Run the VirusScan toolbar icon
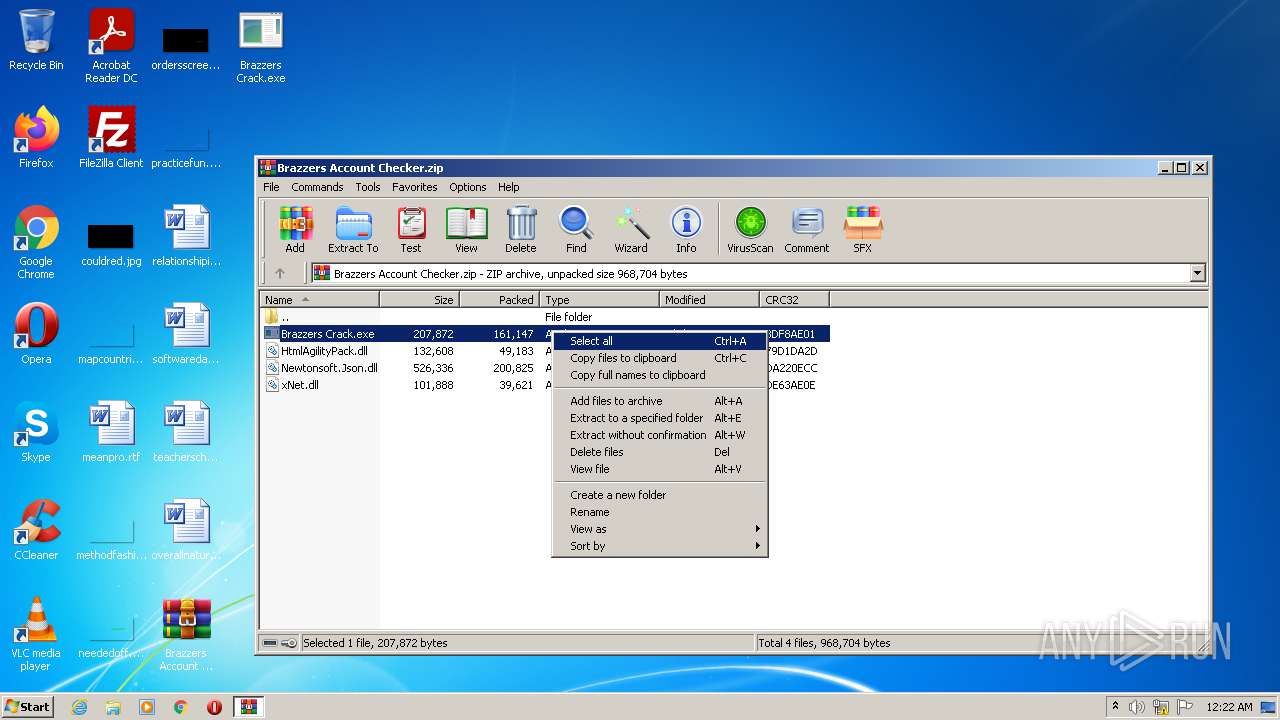 pos(750,230)
